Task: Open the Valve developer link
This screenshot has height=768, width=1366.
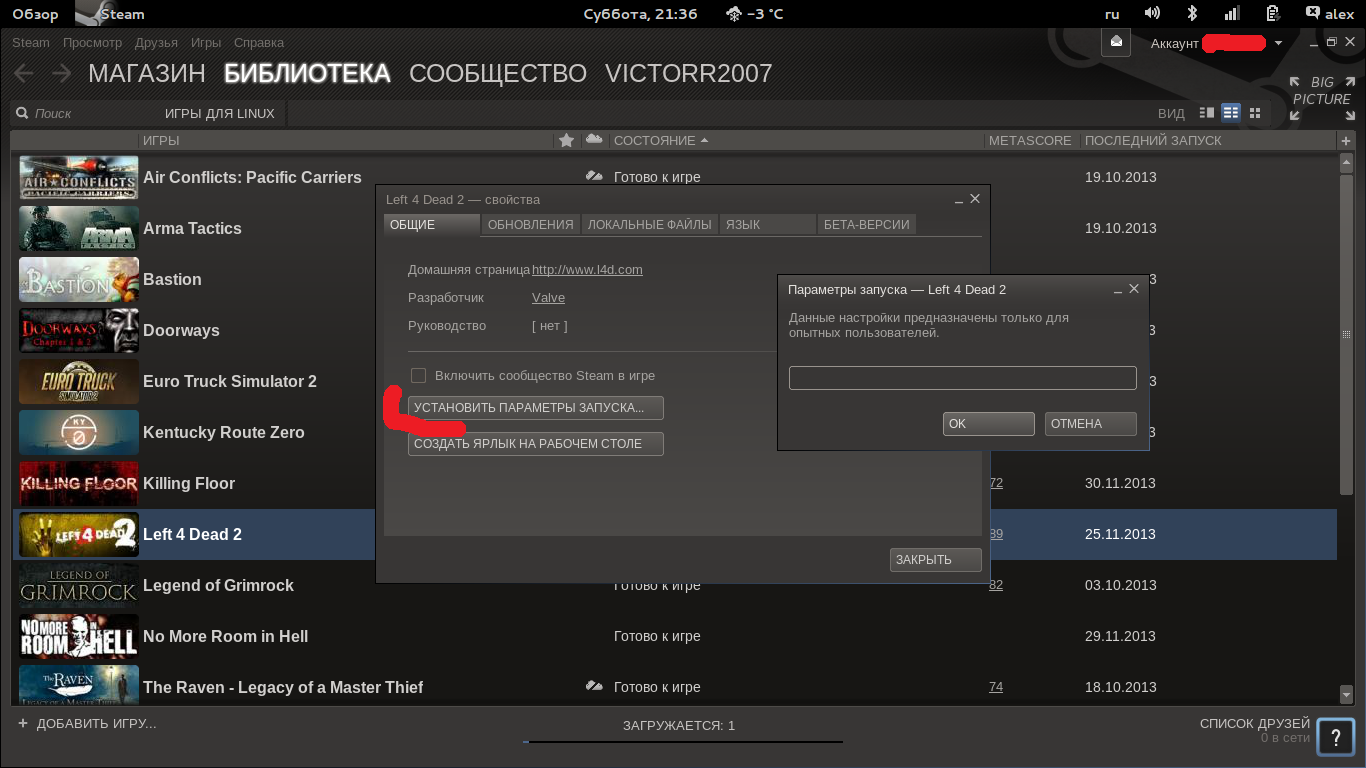Action: point(548,298)
